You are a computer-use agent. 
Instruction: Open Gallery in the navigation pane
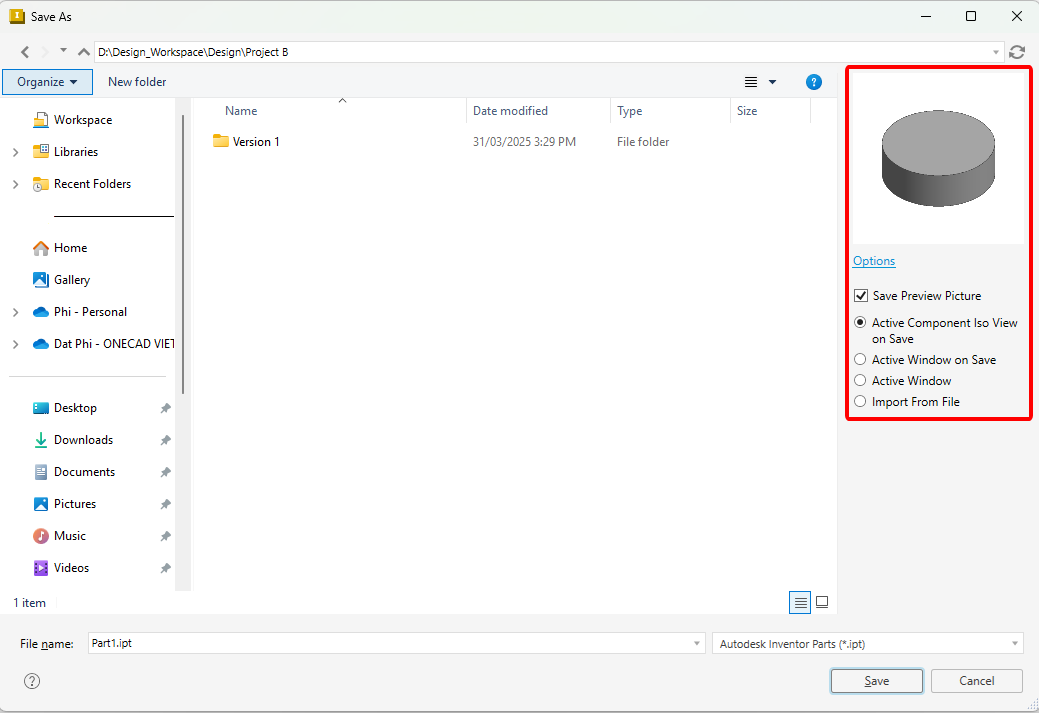pyautogui.click(x=72, y=280)
